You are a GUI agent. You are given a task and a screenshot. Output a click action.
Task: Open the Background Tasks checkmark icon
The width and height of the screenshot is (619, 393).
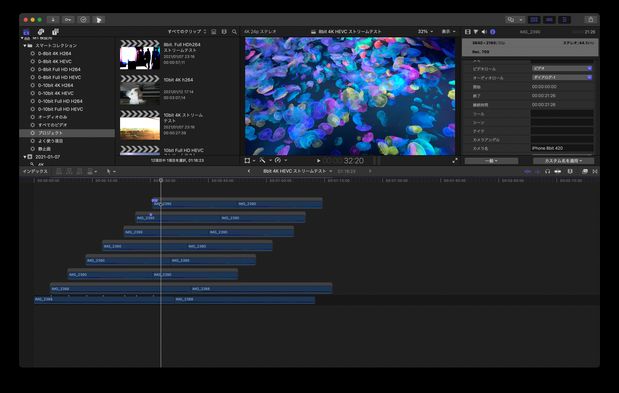pyautogui.click(x=83, y=20)
